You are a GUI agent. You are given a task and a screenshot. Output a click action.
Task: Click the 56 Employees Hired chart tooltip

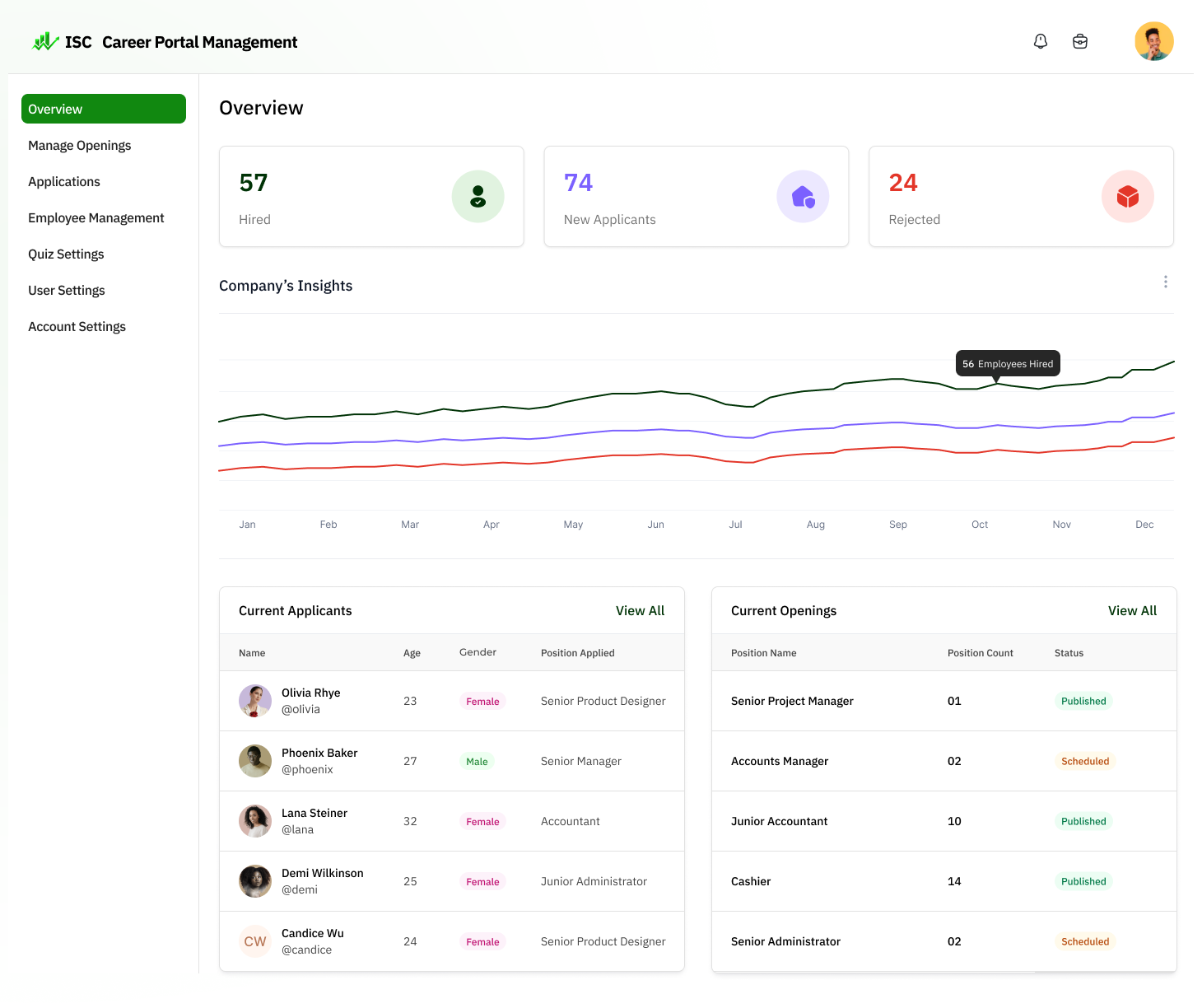[x=1008, y=364]
